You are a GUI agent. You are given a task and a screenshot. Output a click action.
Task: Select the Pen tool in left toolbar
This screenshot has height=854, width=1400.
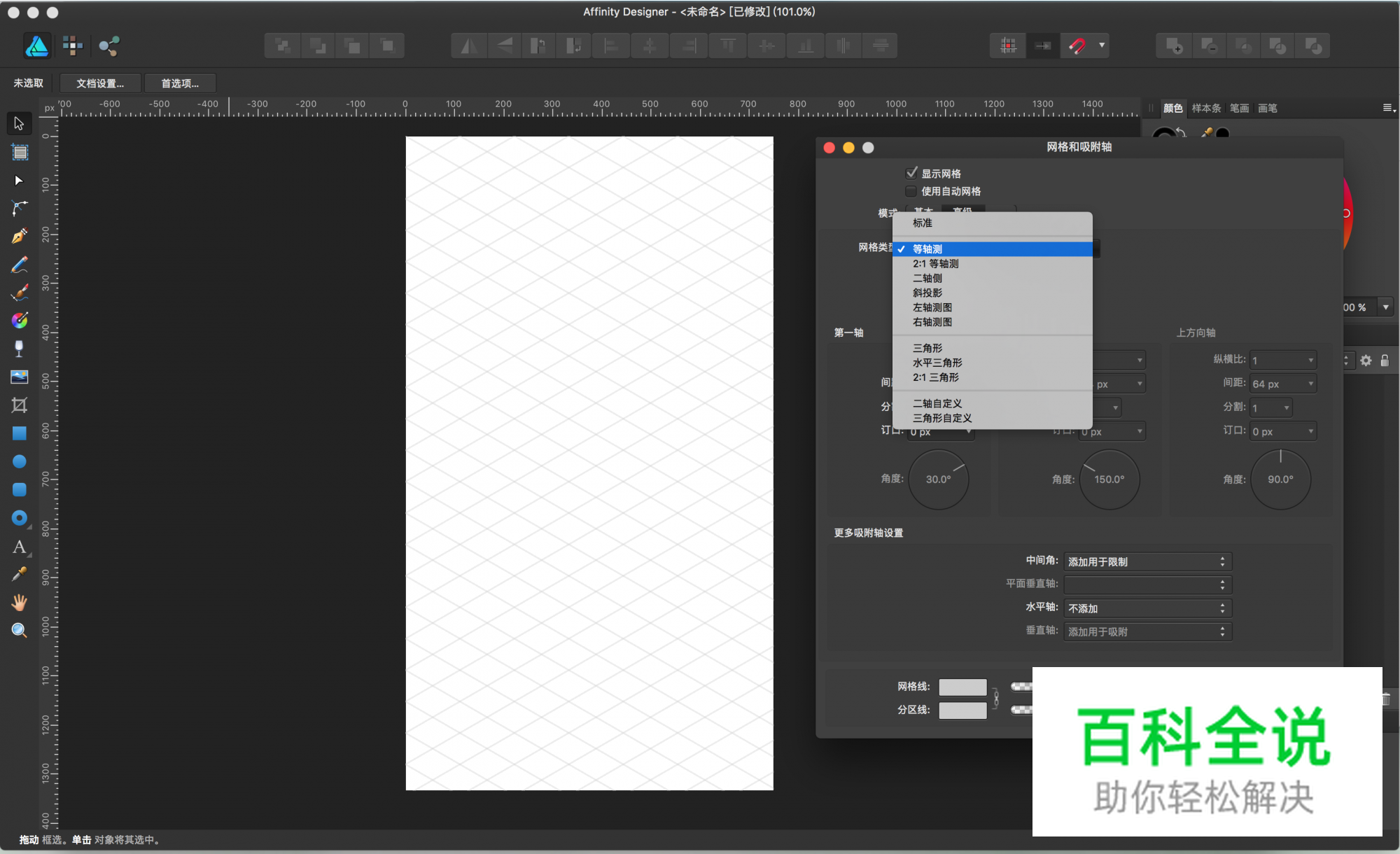(20, 236)
